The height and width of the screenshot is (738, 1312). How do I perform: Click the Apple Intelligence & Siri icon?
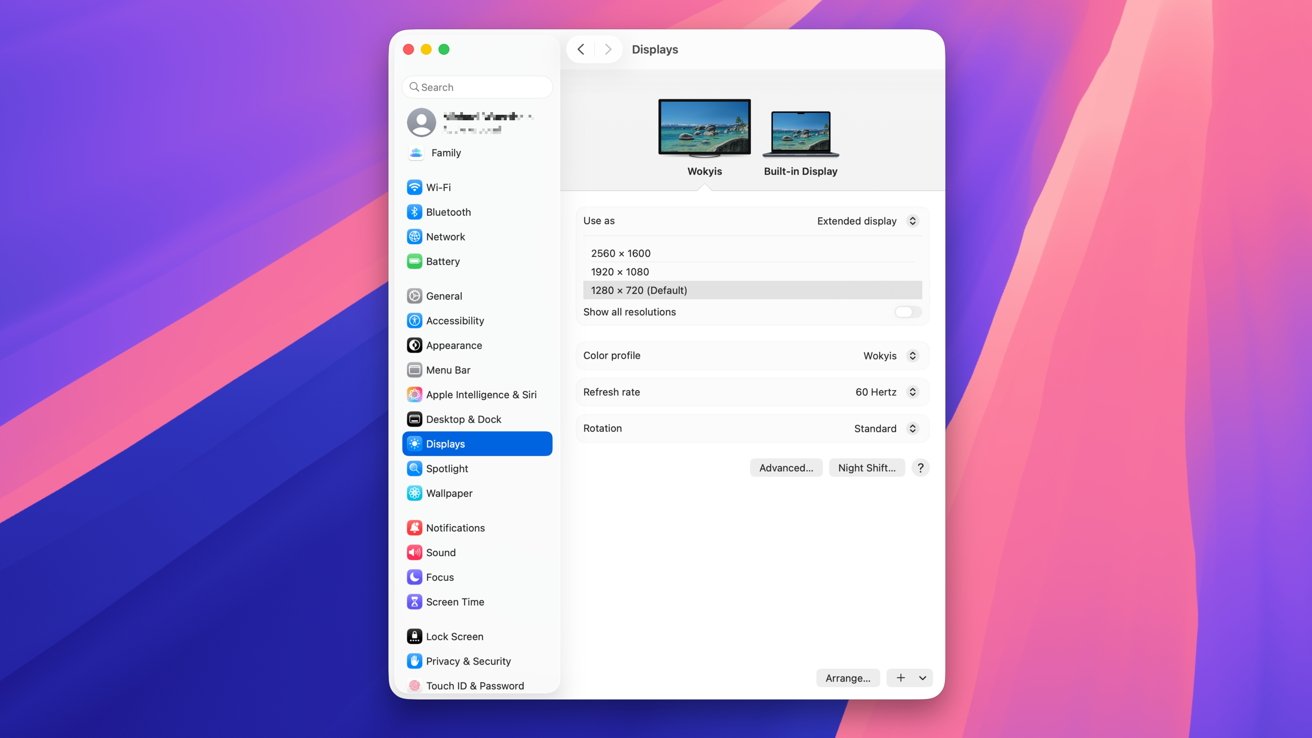tap(414, 395)
